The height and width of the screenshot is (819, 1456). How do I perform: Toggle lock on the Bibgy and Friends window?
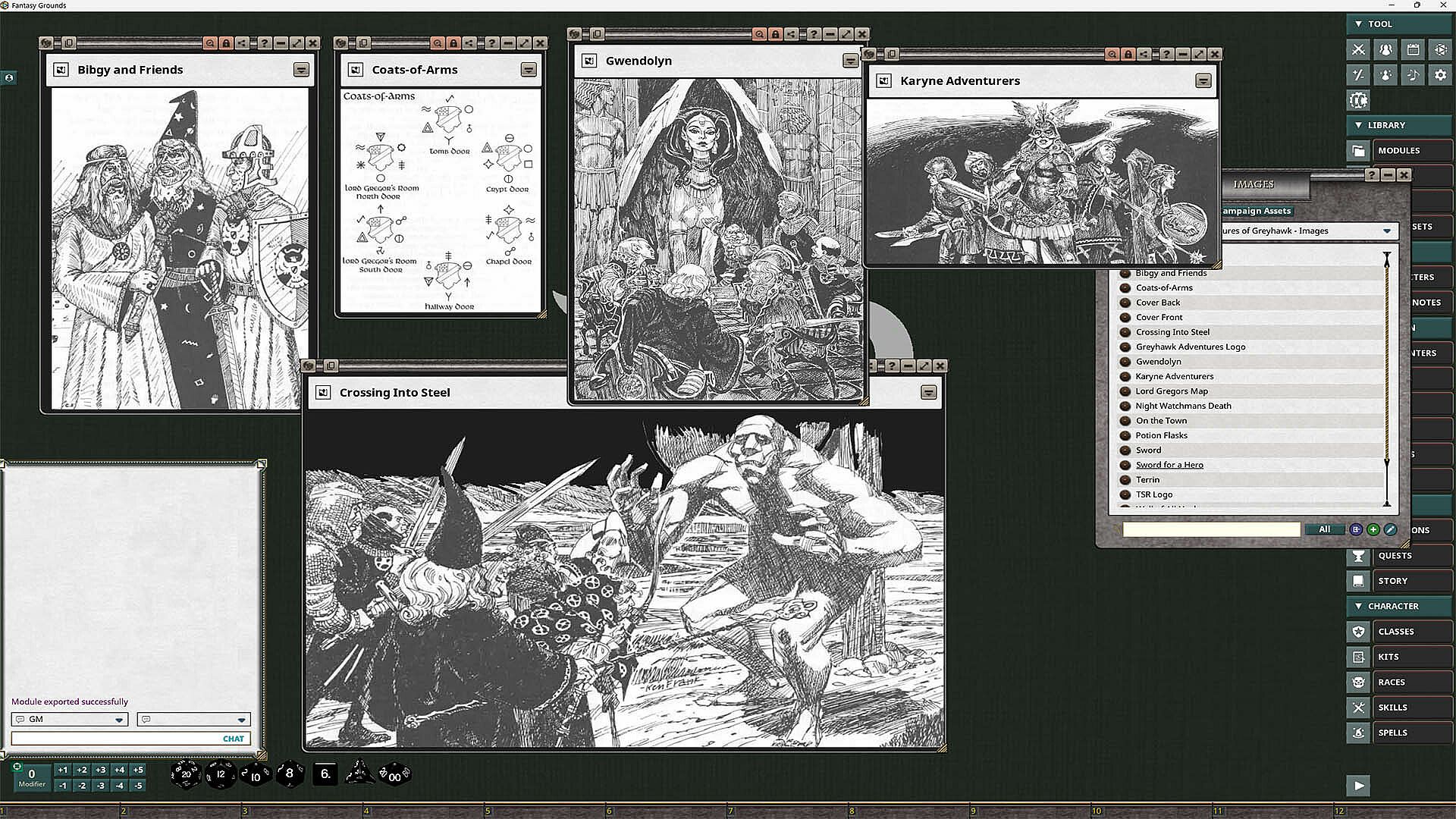[x=226, y=43]
